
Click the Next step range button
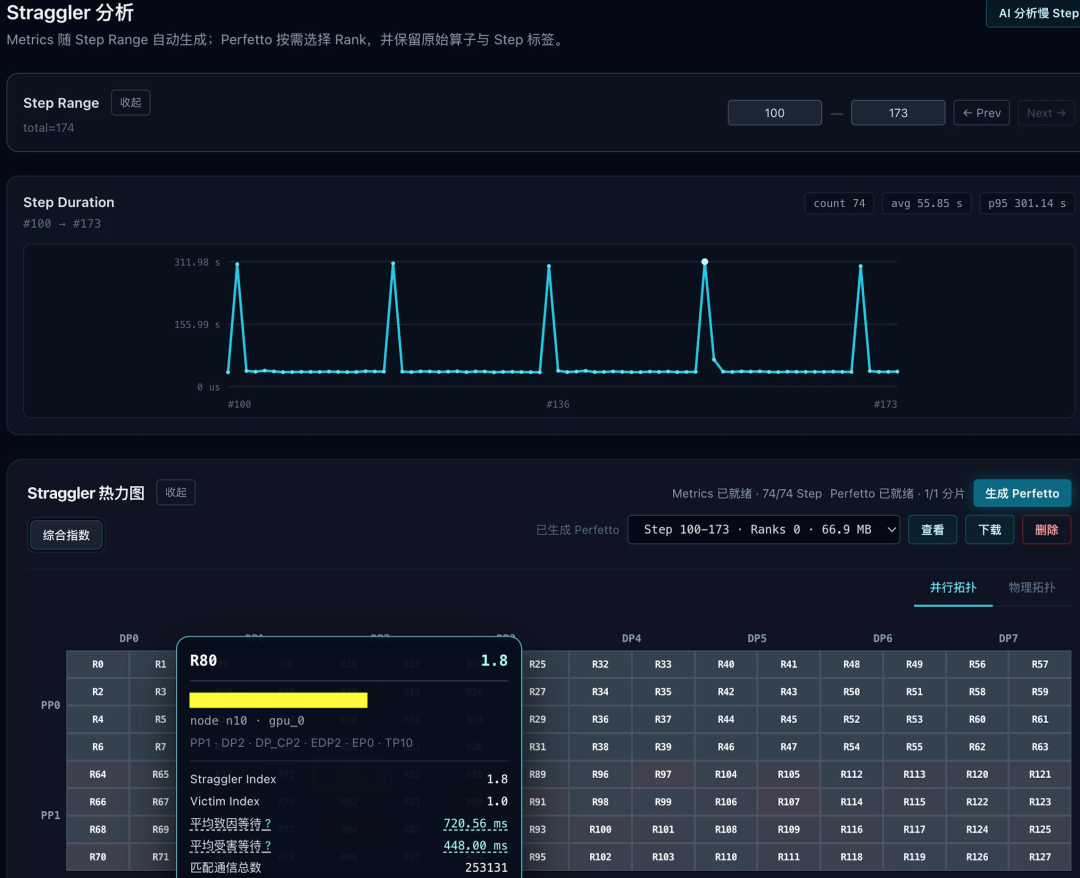point(1046,113)
